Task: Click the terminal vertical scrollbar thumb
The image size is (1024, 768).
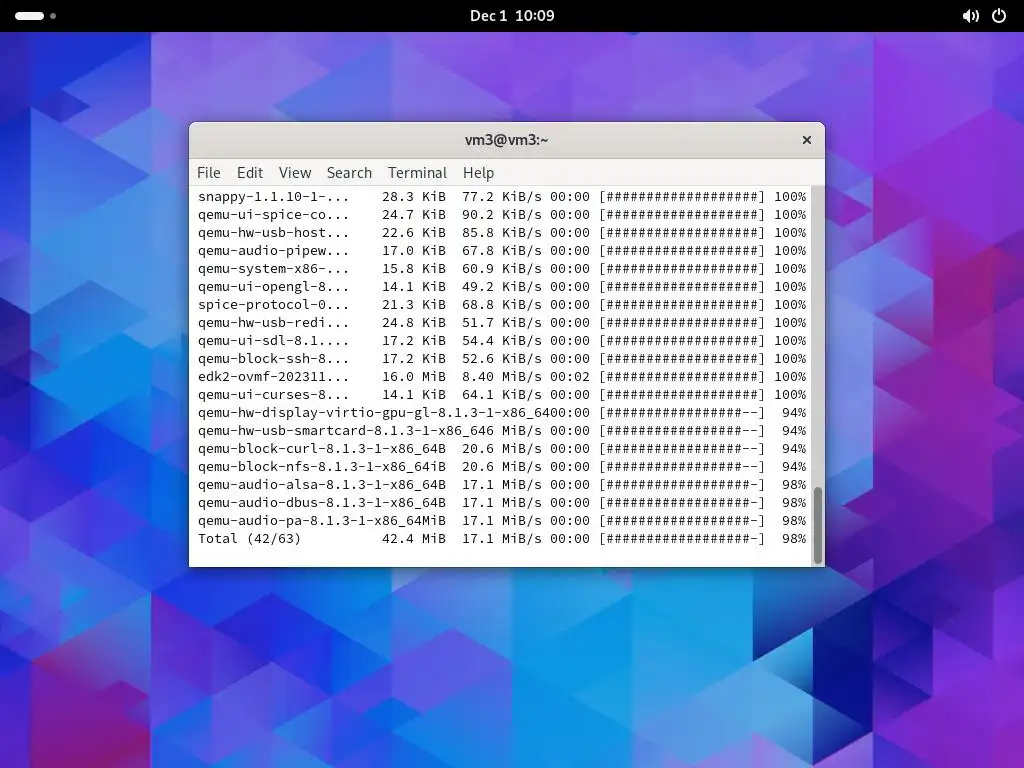Action: coord(817,524)
